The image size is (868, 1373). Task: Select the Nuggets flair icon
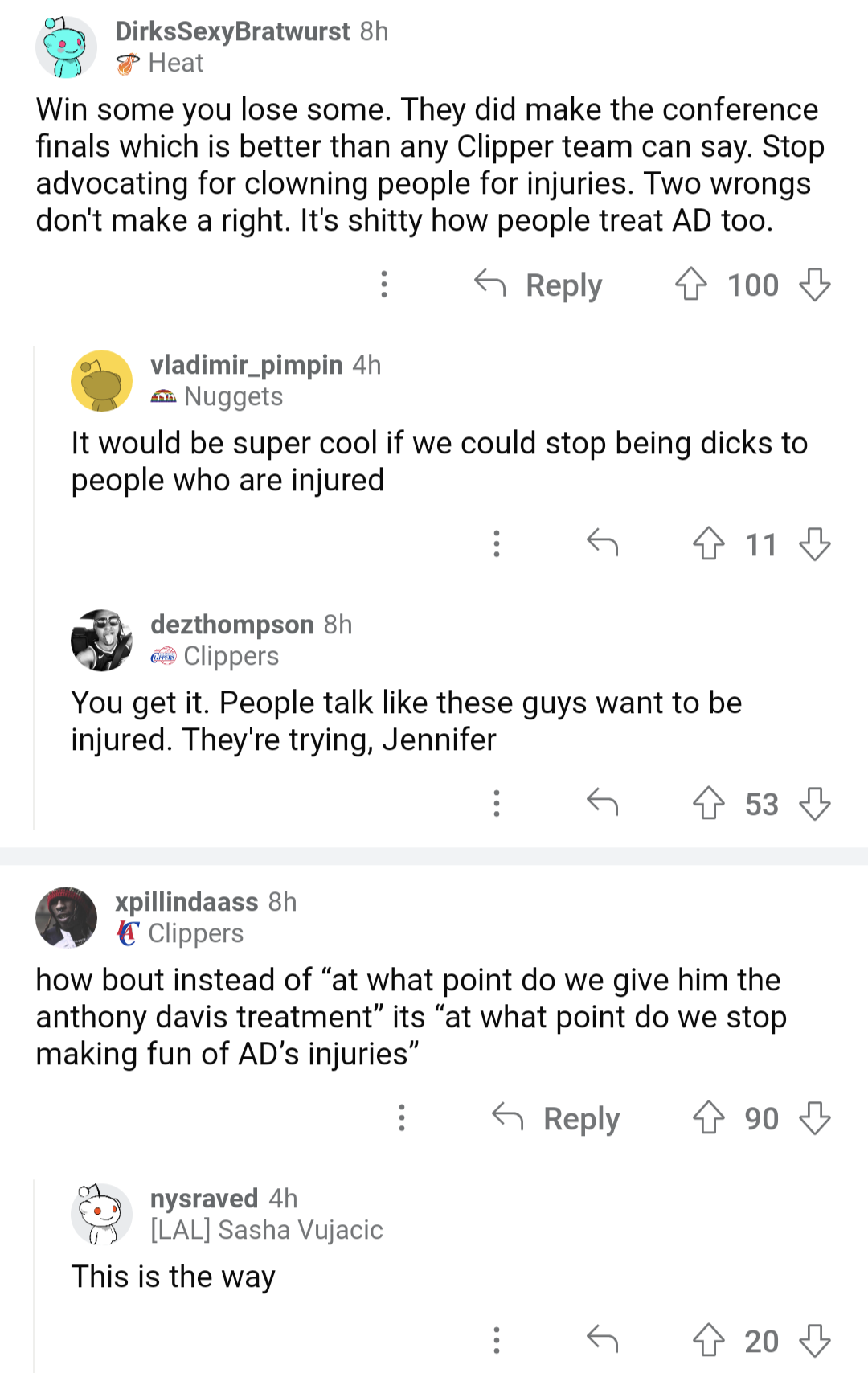[x=165, y=396]
